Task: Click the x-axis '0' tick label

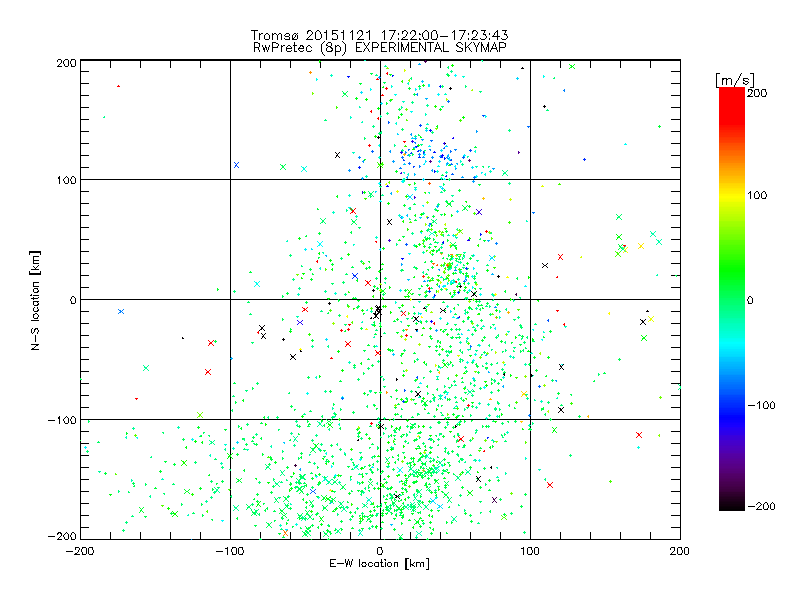Action: coord(380,551)
